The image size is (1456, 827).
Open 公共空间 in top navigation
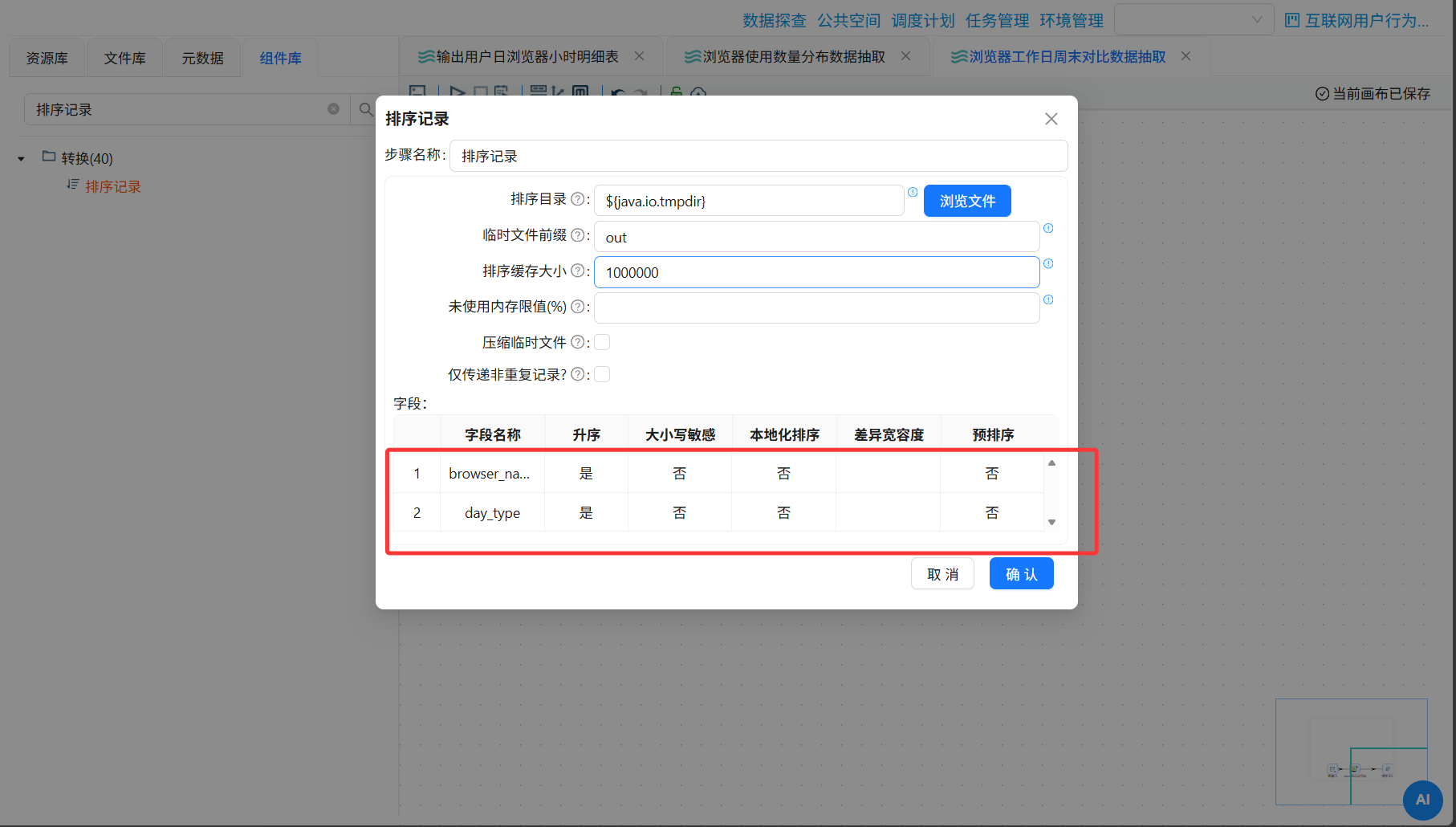tap(848, 20)
